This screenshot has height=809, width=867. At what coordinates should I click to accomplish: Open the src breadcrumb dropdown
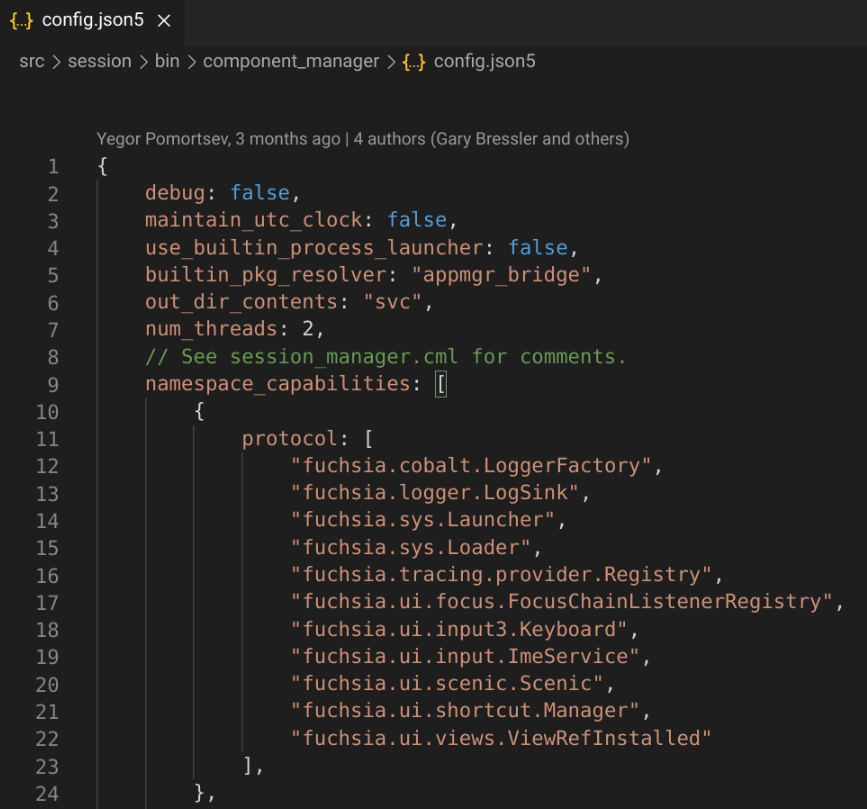31,61
